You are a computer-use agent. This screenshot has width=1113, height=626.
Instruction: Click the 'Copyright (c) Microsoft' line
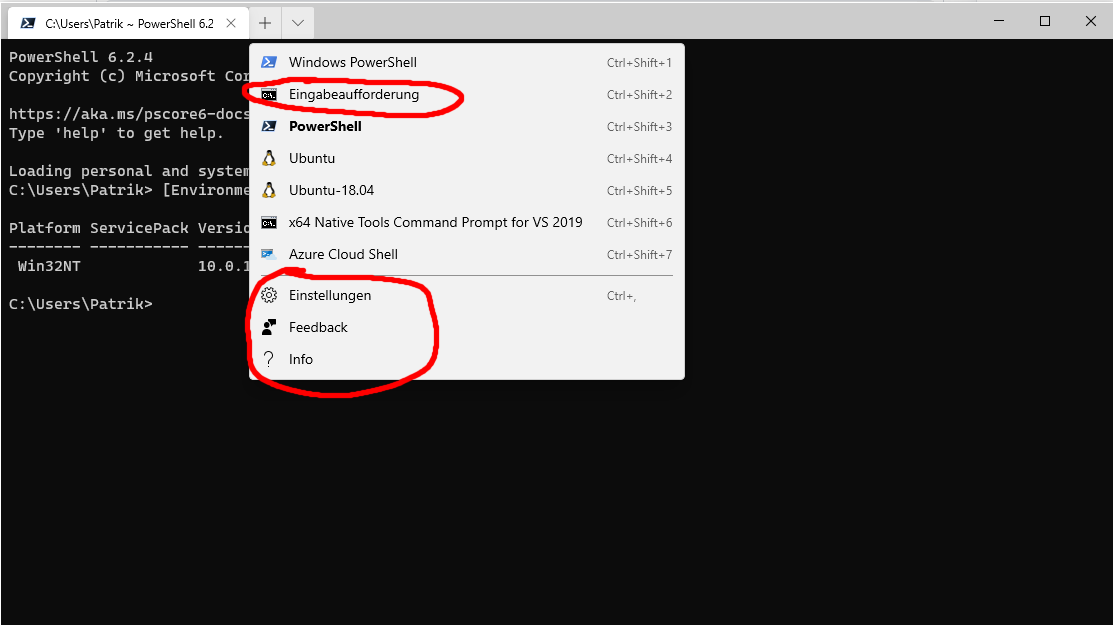coord(129,76)
